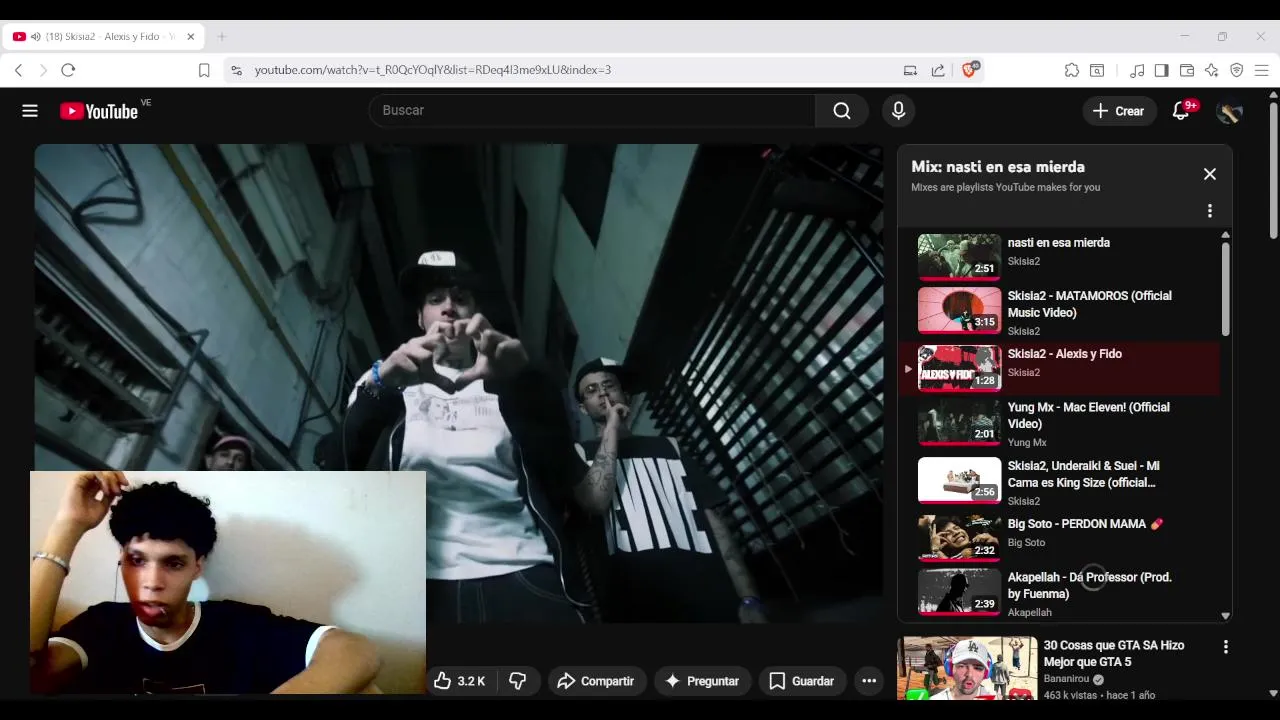The width and height of the screenshot is (1280, 720).
Task: Click the address bar URL
Action: (432, 70)
